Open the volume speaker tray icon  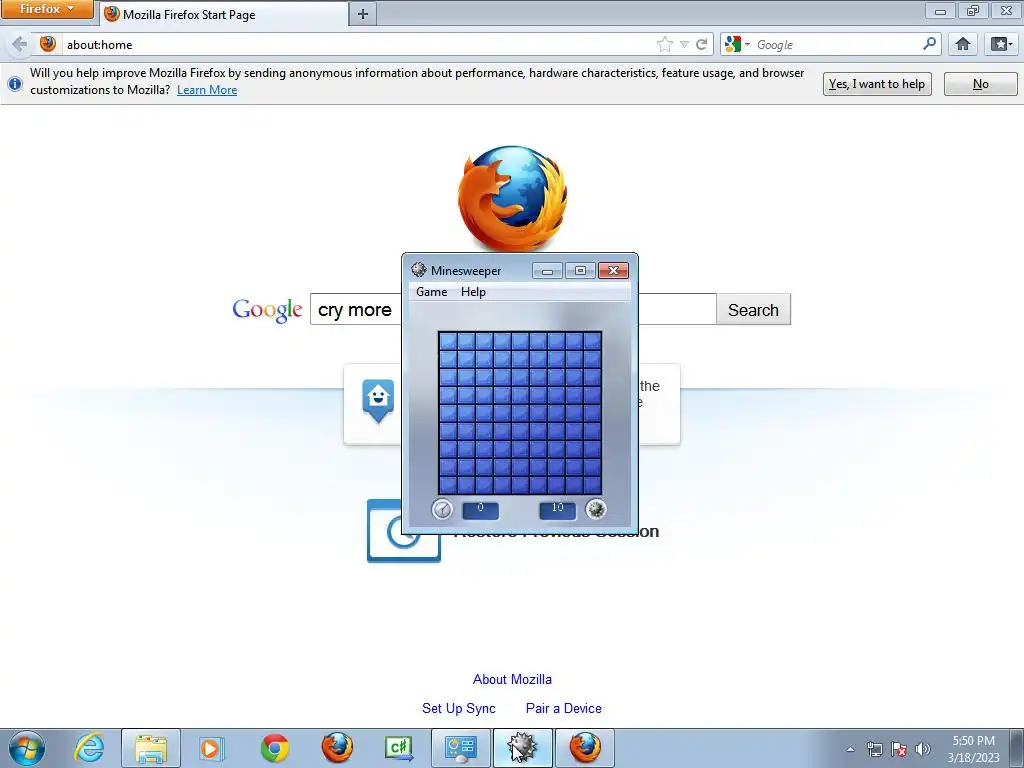pyautogui.click(x=923, y=749)
